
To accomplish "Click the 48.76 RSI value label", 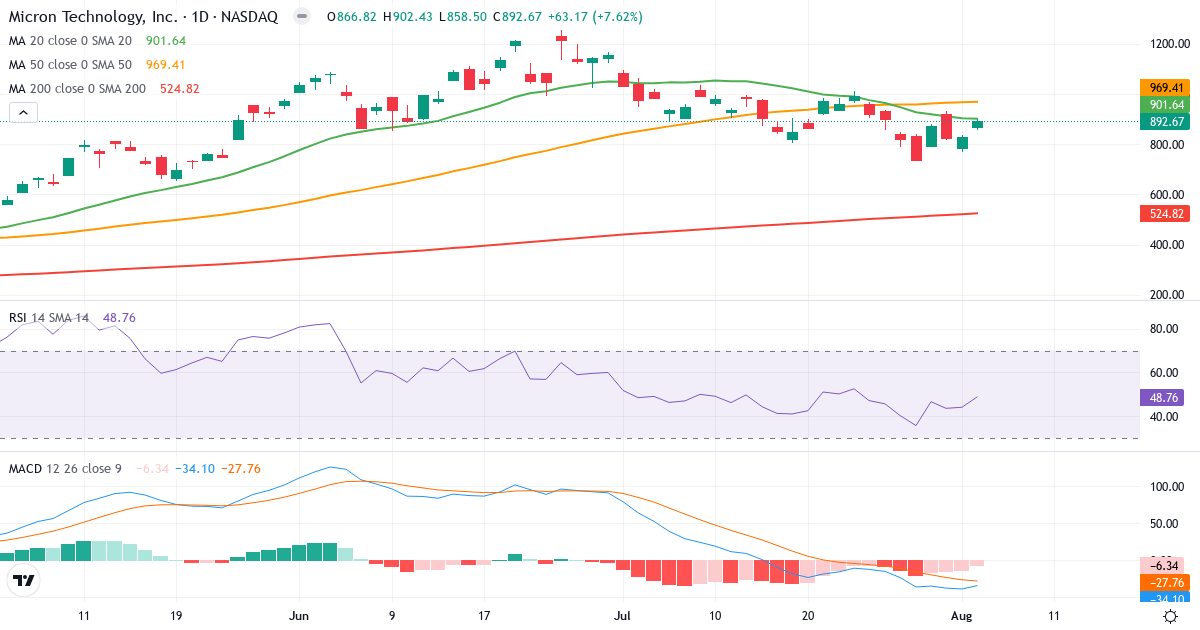I will (x=1163, y=397).
